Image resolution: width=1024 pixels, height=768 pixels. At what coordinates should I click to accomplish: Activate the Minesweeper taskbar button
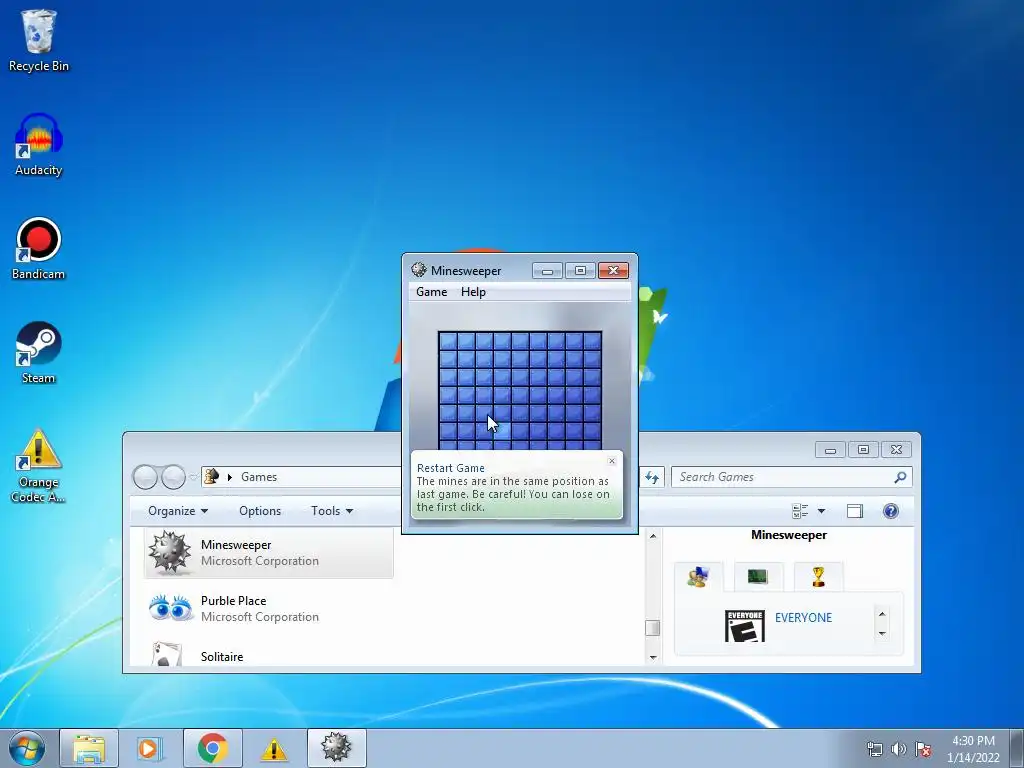(336, 748)
